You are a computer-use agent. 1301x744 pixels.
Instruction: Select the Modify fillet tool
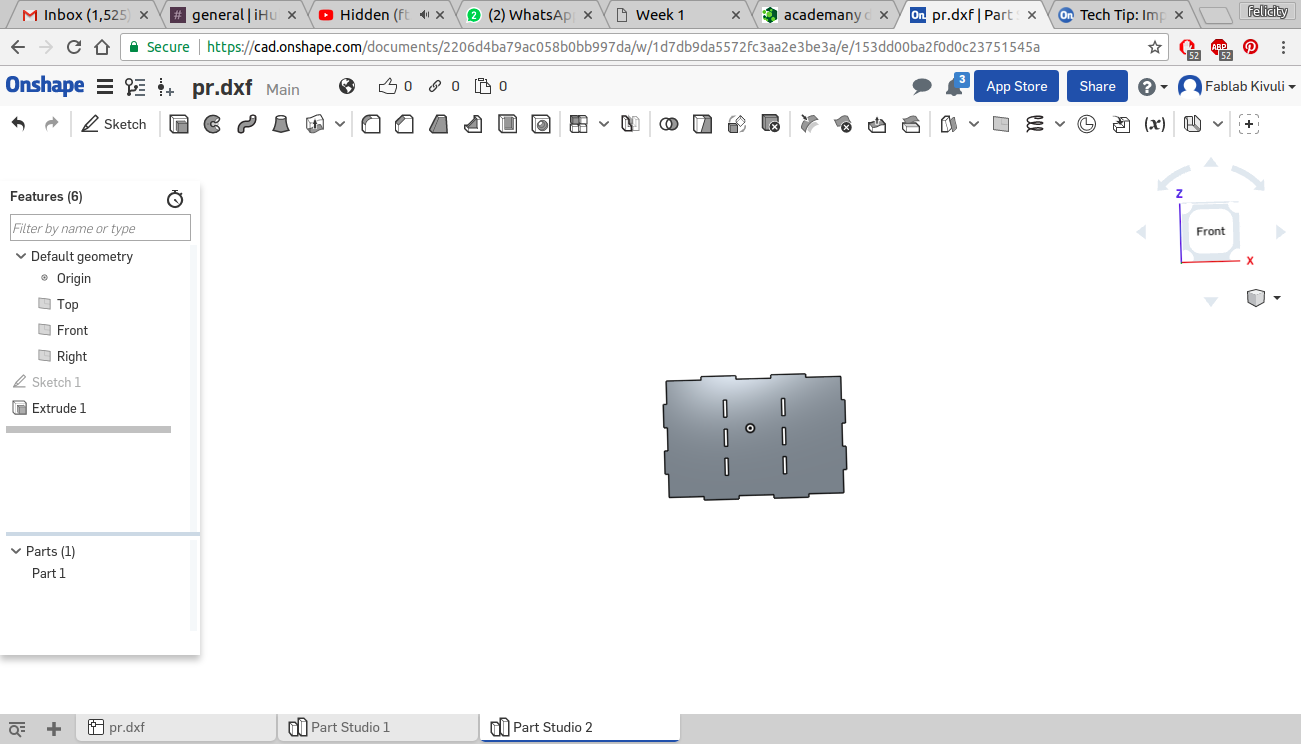[x=810, y=124]
